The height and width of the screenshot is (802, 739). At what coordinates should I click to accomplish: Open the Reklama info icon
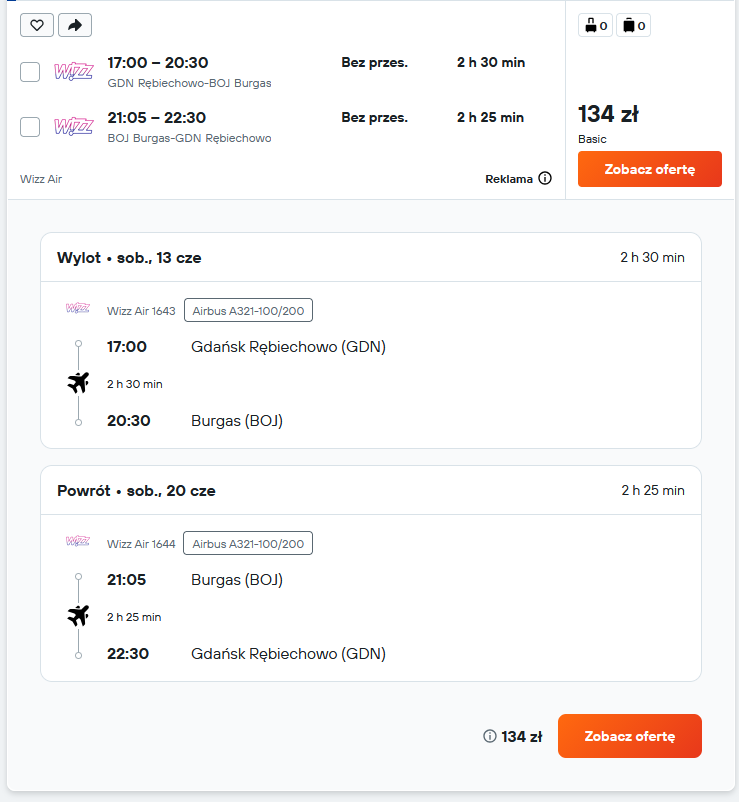click(545, 179)
